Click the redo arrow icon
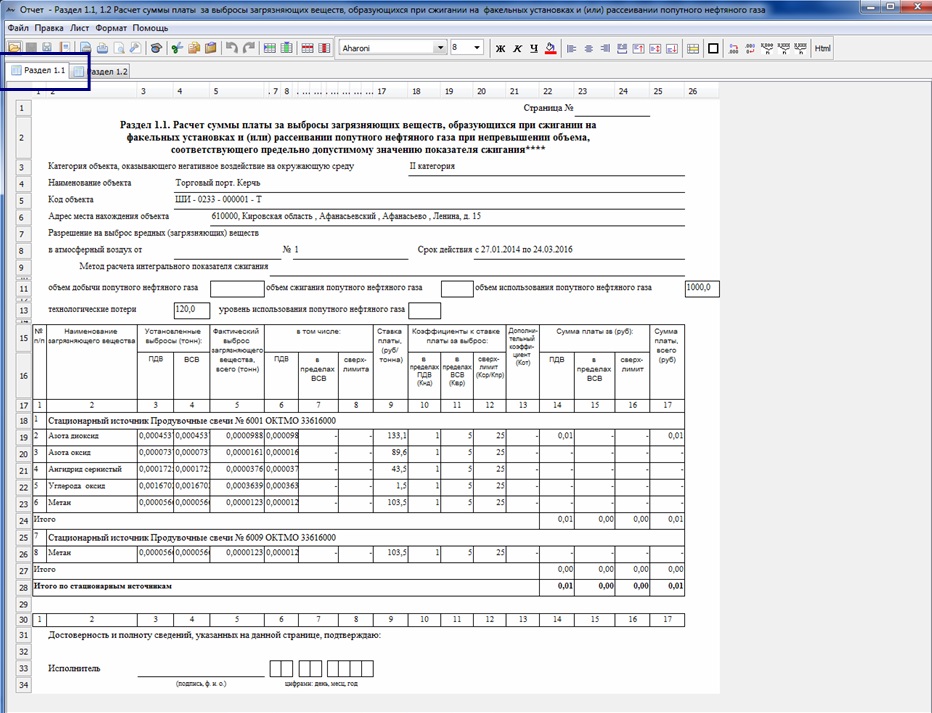 click(248, 48)
